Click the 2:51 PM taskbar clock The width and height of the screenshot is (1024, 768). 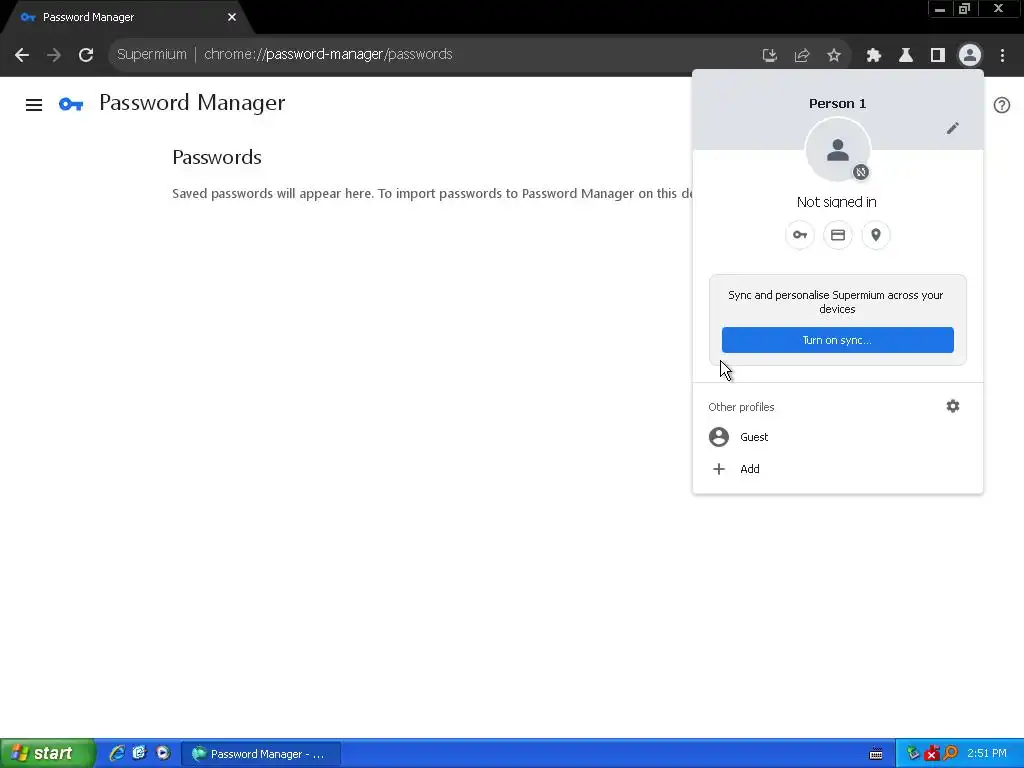click(x=987, y=754)
